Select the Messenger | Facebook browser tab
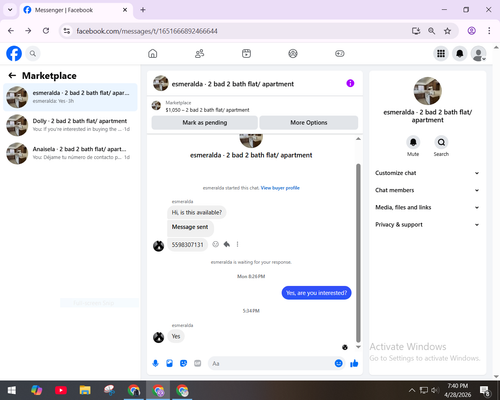The image size is (500, 400). pos(76,10)
